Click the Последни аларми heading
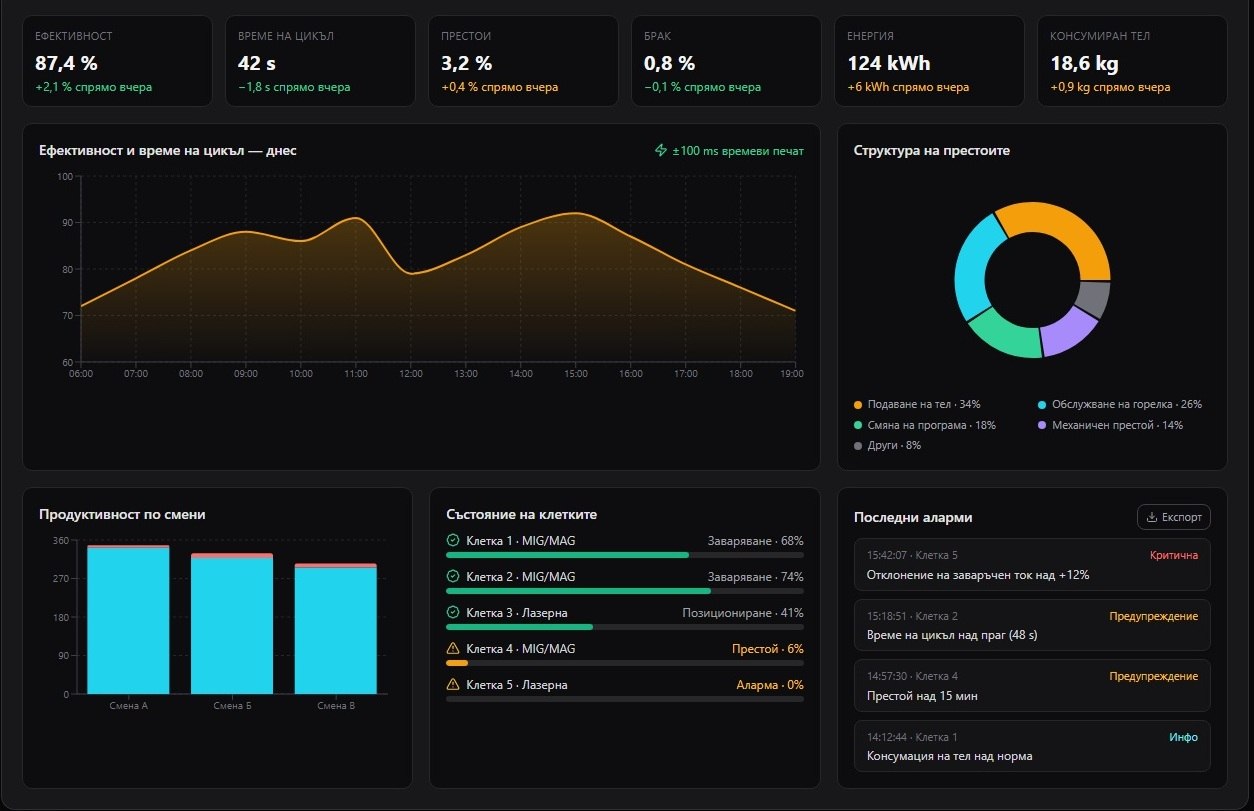 click(x=913, y=517)
